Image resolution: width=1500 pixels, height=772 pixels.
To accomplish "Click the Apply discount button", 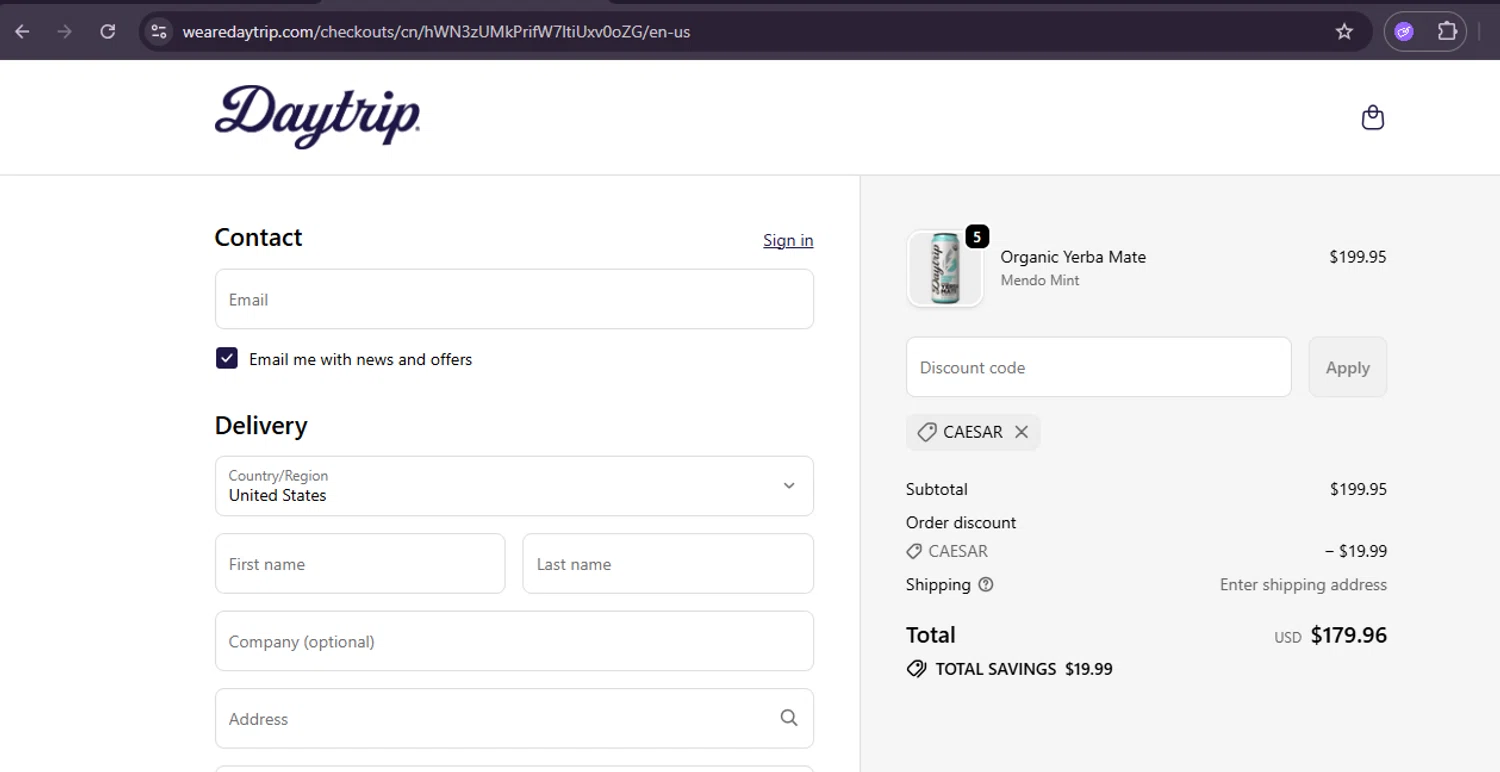I will (x=1348, y=367).
